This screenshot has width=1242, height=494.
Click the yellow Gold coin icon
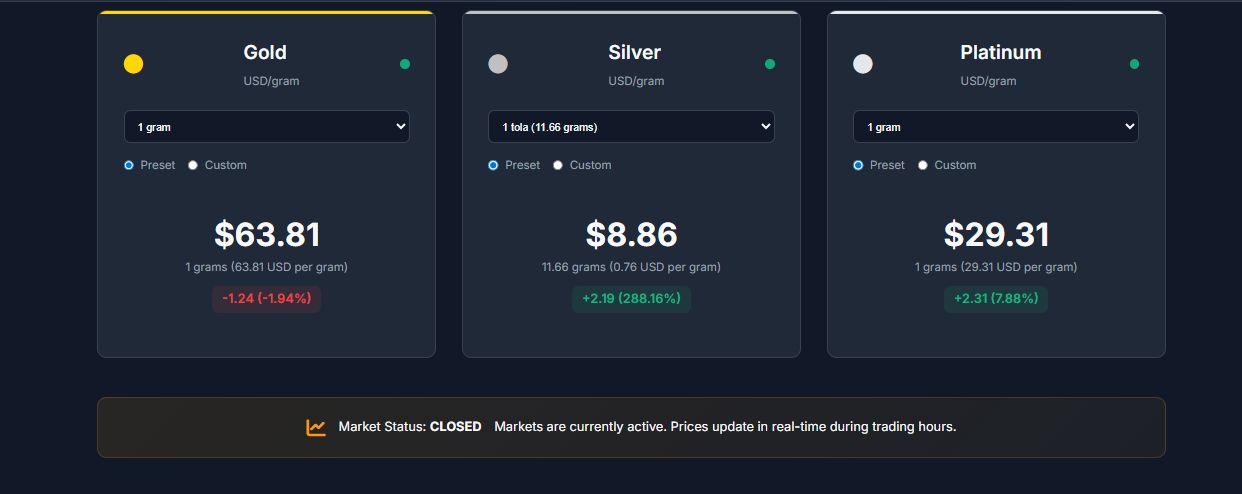(133, 64)
